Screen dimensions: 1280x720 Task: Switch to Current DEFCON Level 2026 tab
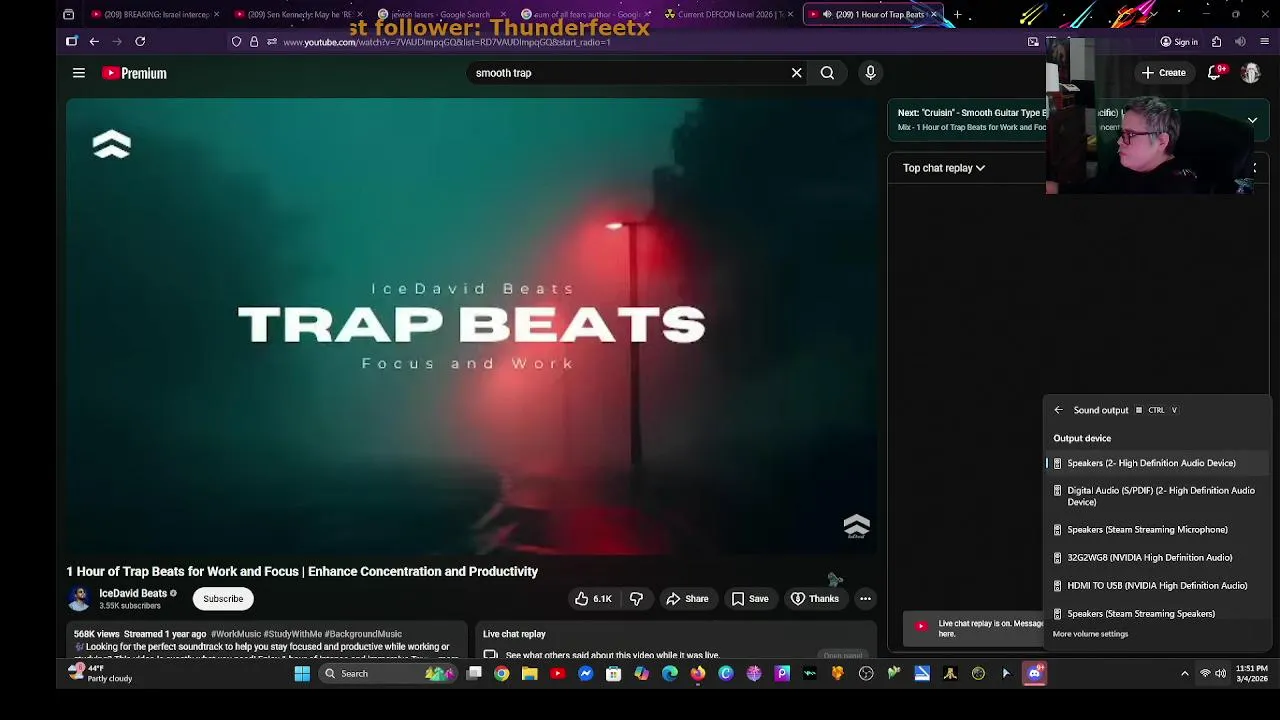click(x=730, y=15)
